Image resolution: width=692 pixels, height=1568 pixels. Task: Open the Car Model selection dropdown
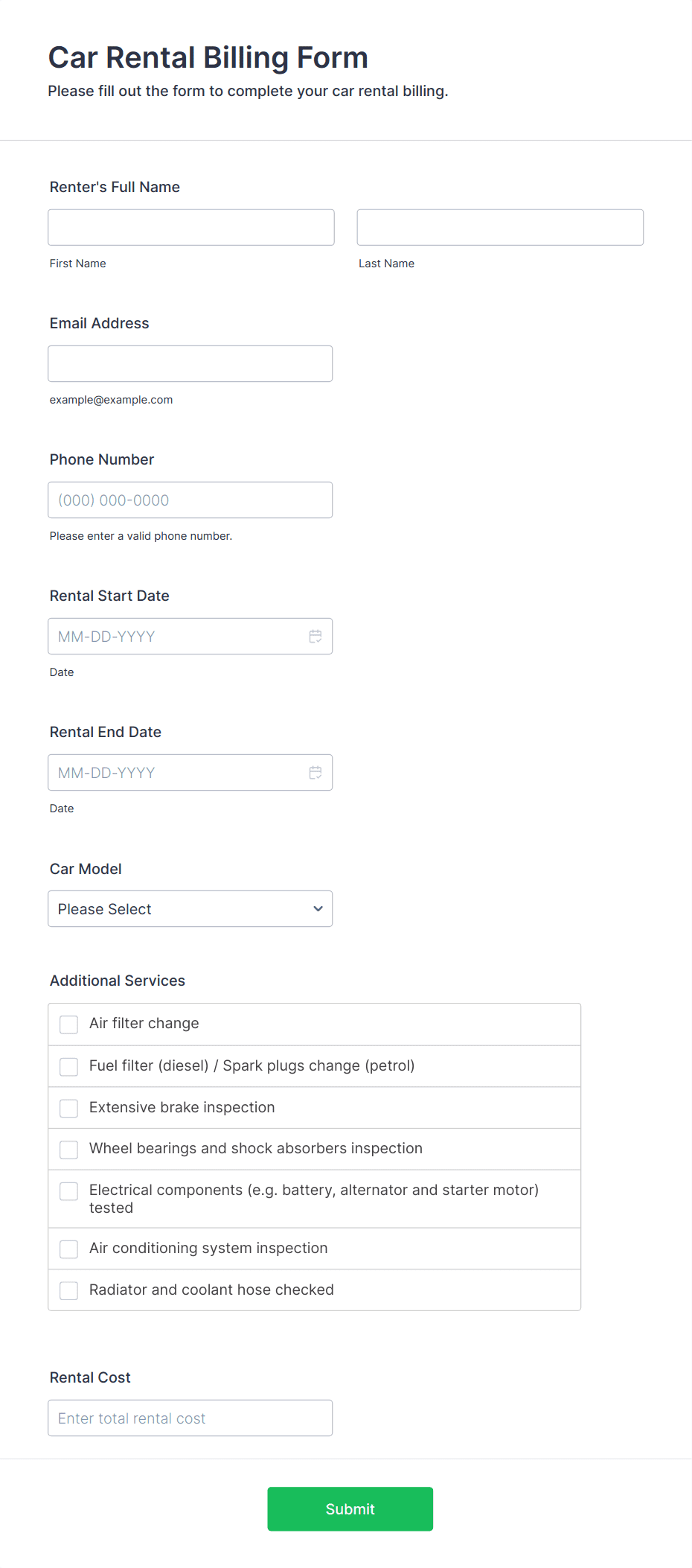click(x=190, y=908)
